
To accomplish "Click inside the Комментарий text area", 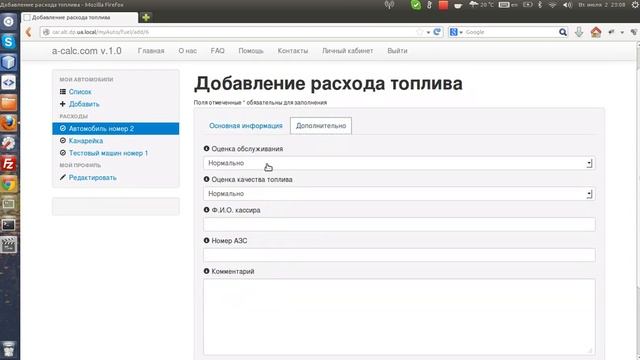I will 399,317.
